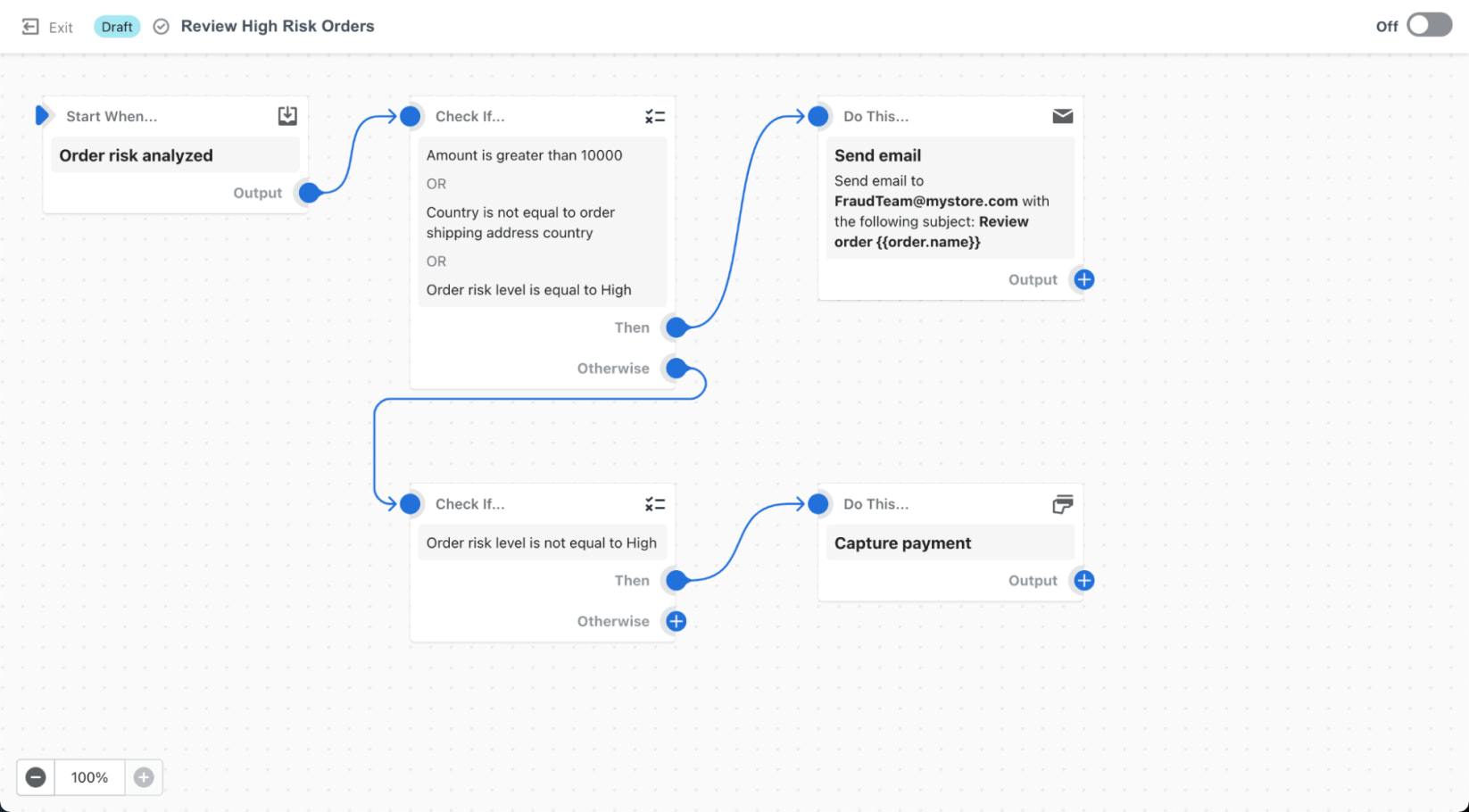
Task: Click the blue Otherwise connector dot
Action: tap(676, 368)
